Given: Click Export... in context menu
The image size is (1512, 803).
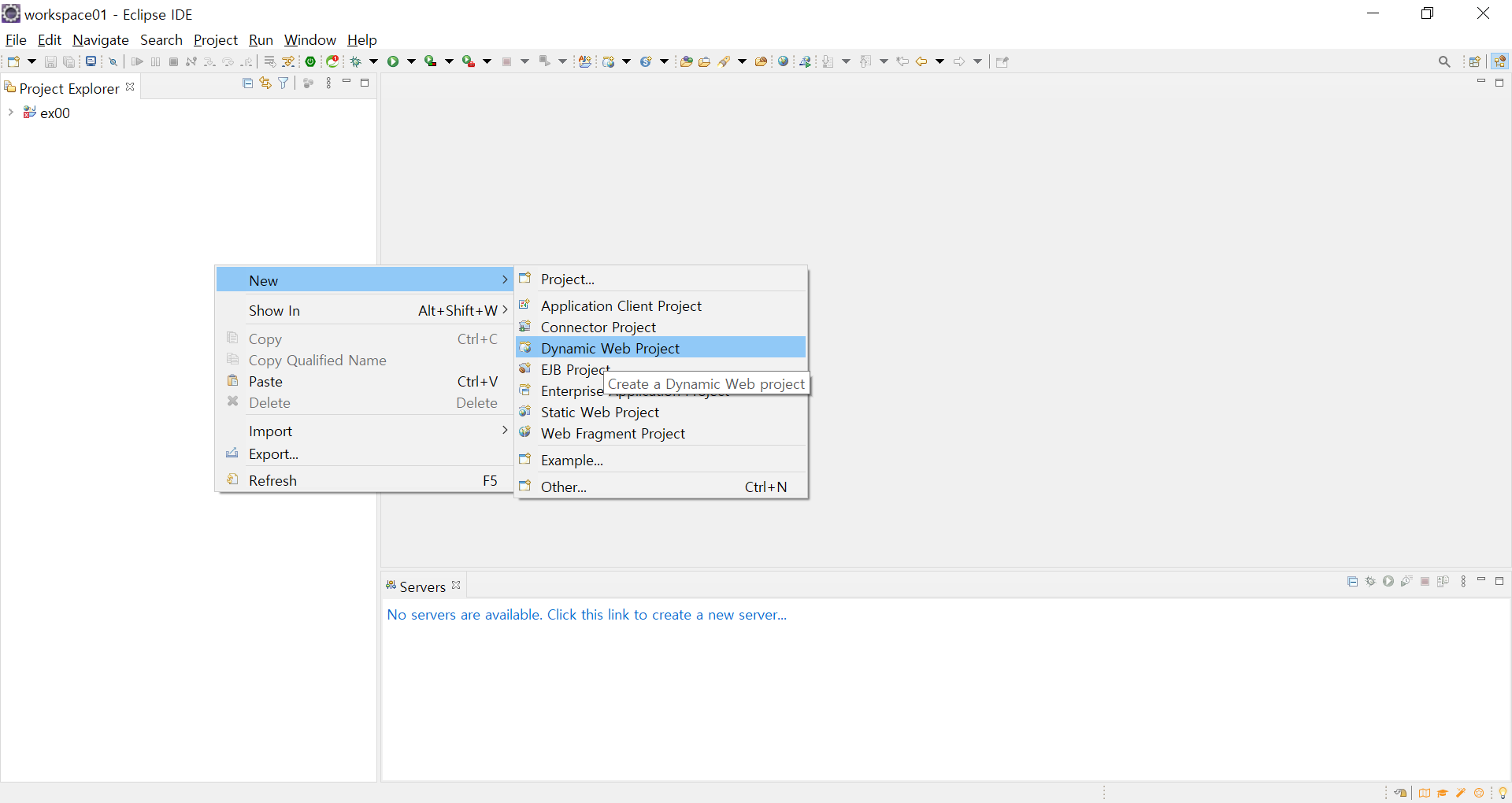Looking at the screenshot, I should [x=365, y=453].
